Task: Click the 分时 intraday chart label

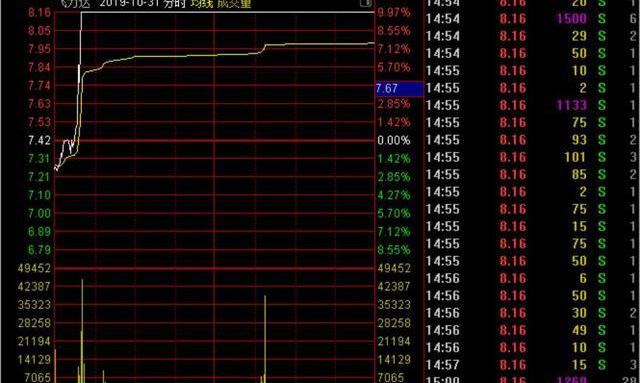Action: (x=174, y=4)
